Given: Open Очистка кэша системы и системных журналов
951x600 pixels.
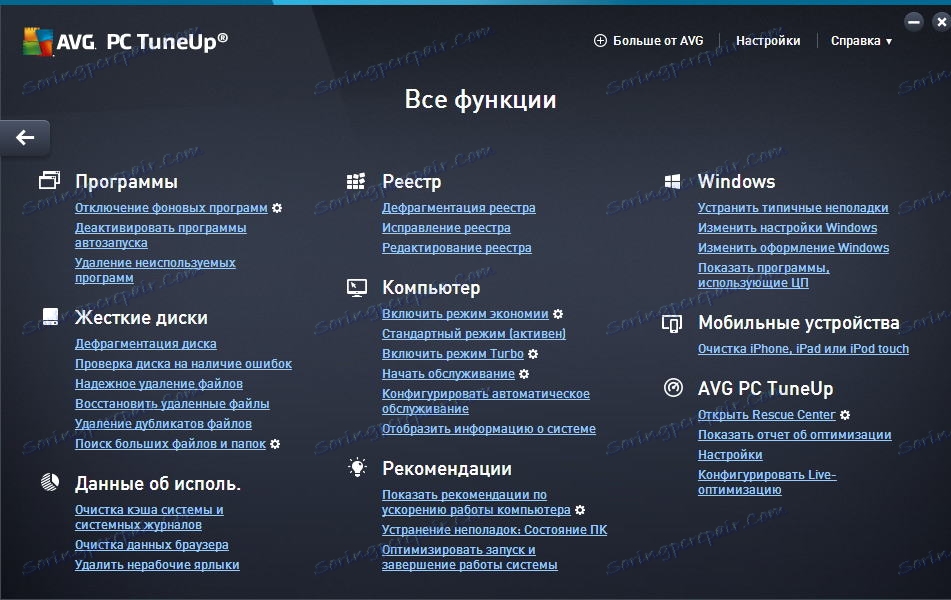Looking at the screenshot, I should (x=149, y=517).
